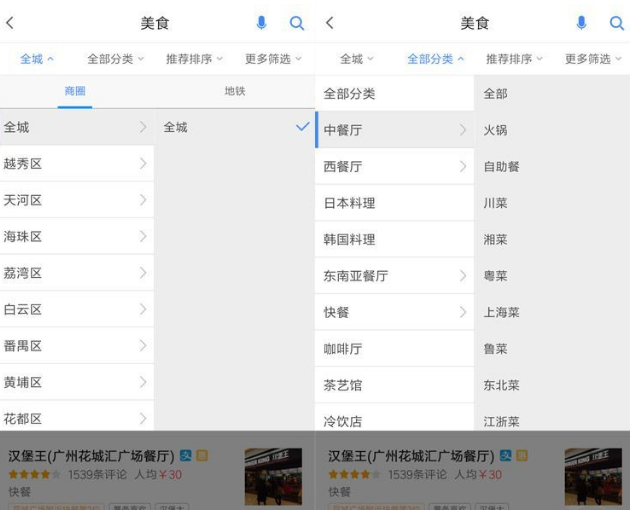The height and width of the screenshot is (510, 630).
Task: Select 日本料理 category
Action: (395, 203)
